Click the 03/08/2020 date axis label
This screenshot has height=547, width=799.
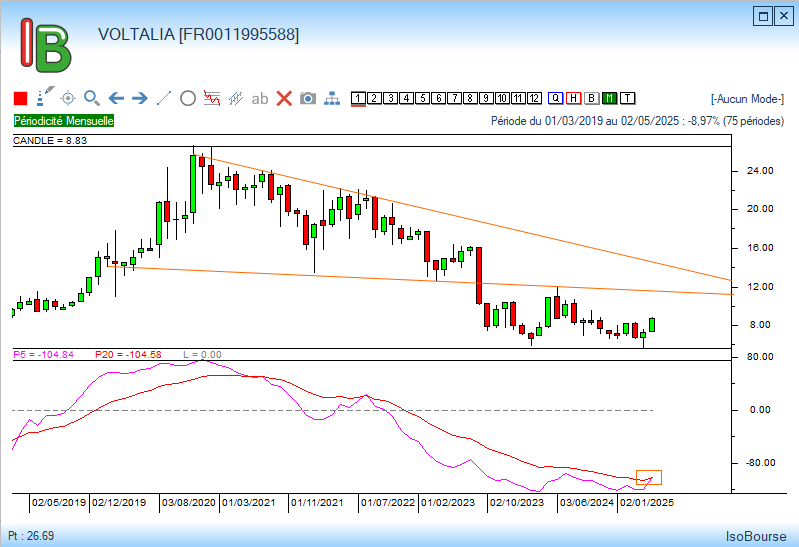[x=189, y=503]
